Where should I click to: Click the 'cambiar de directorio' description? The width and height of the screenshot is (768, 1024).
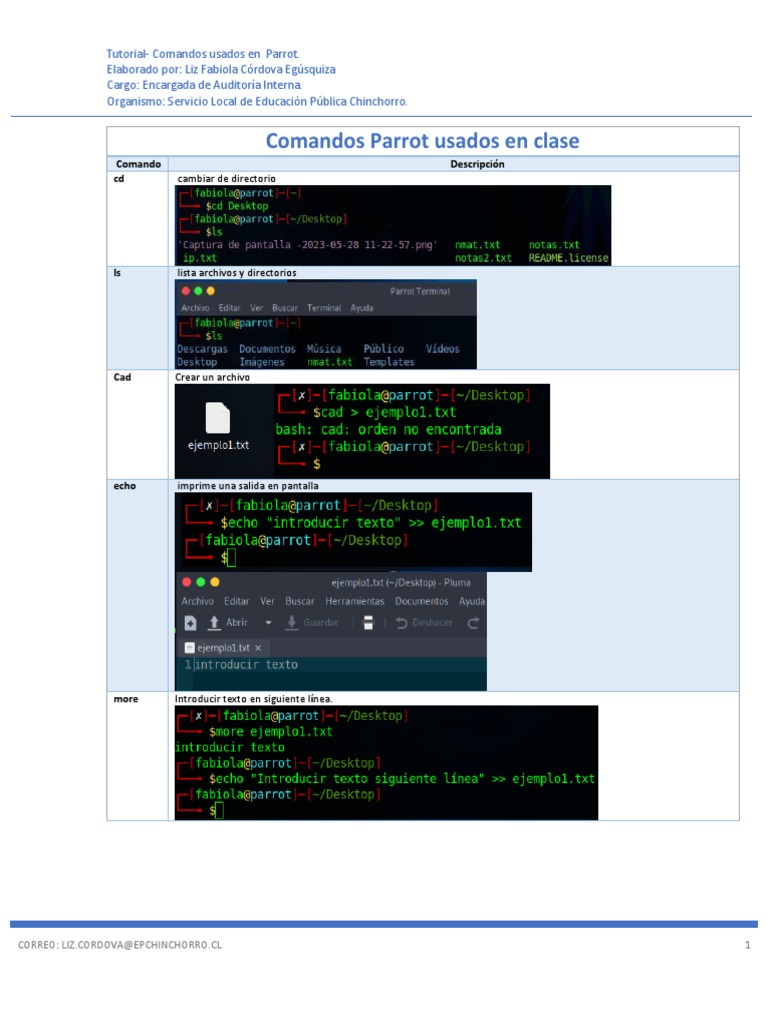(227, 178)
